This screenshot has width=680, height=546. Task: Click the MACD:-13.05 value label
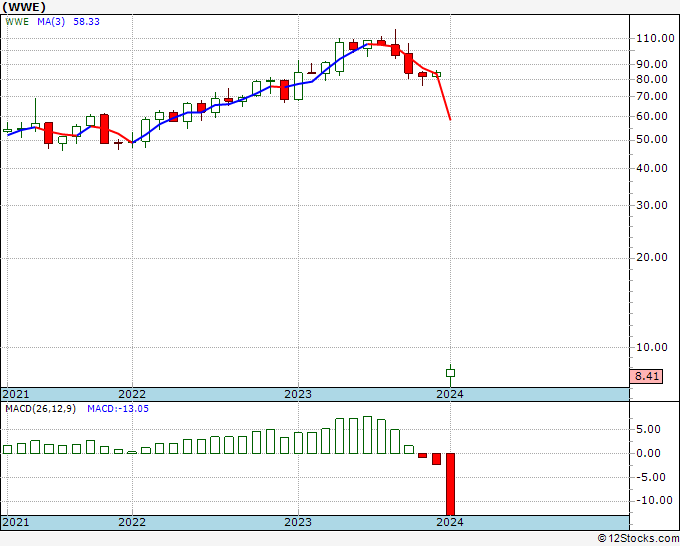coord(118,409)
